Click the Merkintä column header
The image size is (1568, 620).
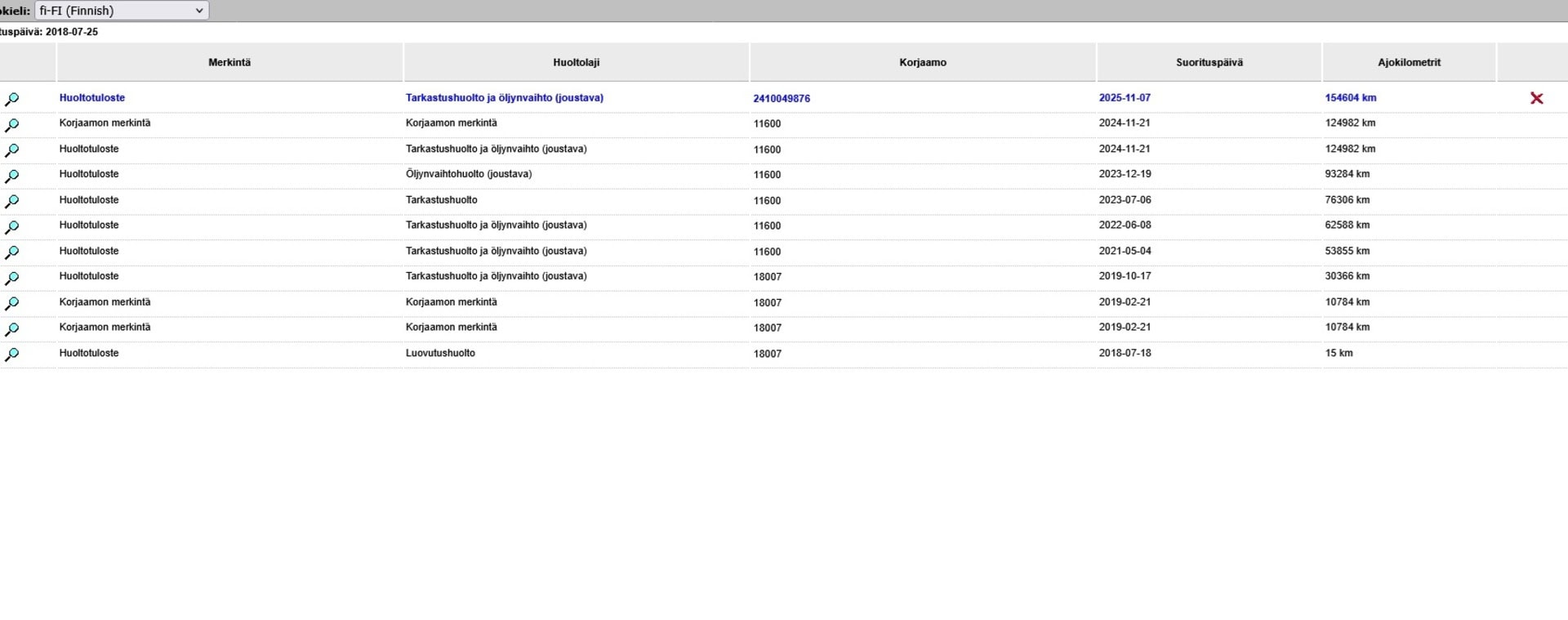coord(229,63)
